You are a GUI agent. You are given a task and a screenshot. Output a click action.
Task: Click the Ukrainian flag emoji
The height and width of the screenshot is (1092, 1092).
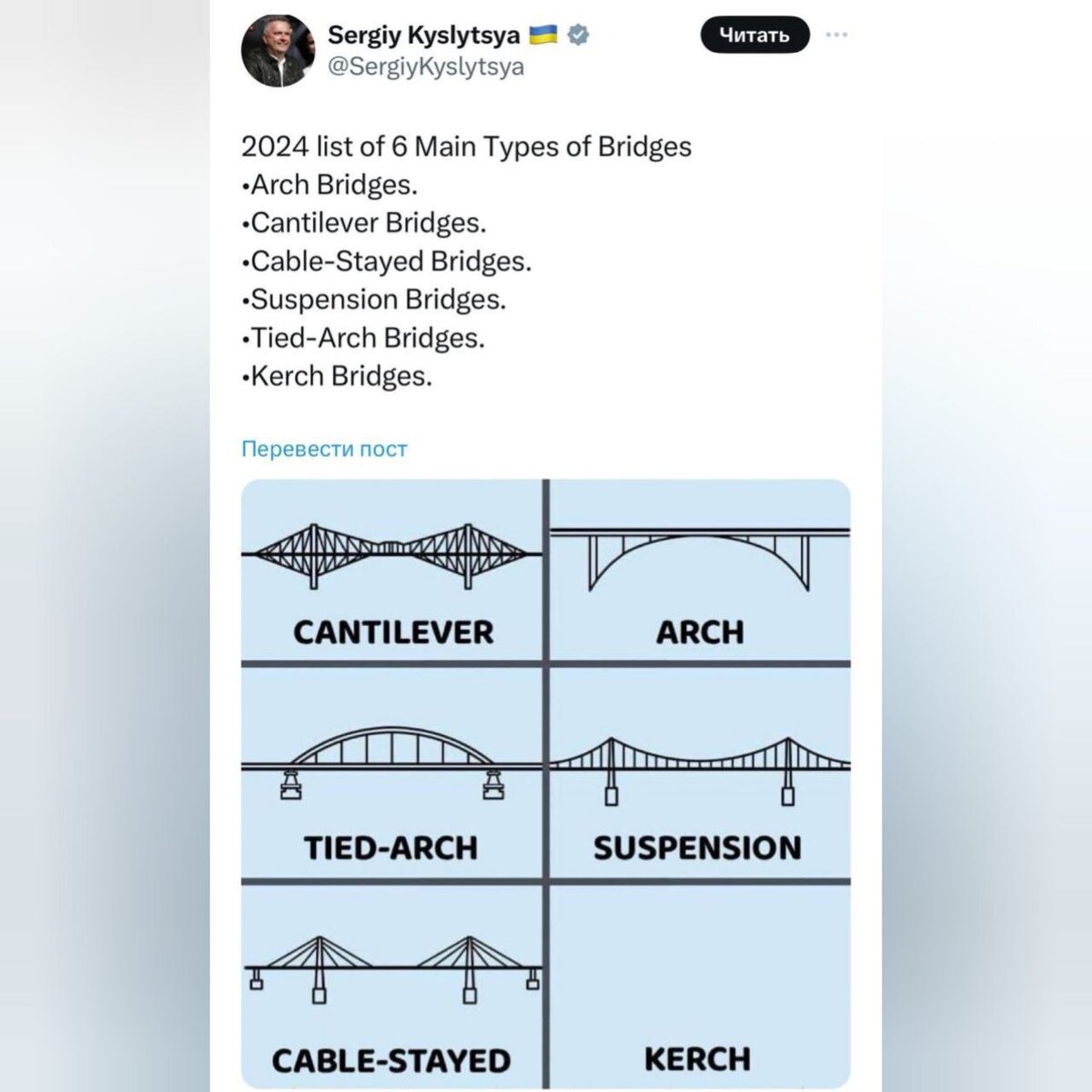[x=543, y=35]
